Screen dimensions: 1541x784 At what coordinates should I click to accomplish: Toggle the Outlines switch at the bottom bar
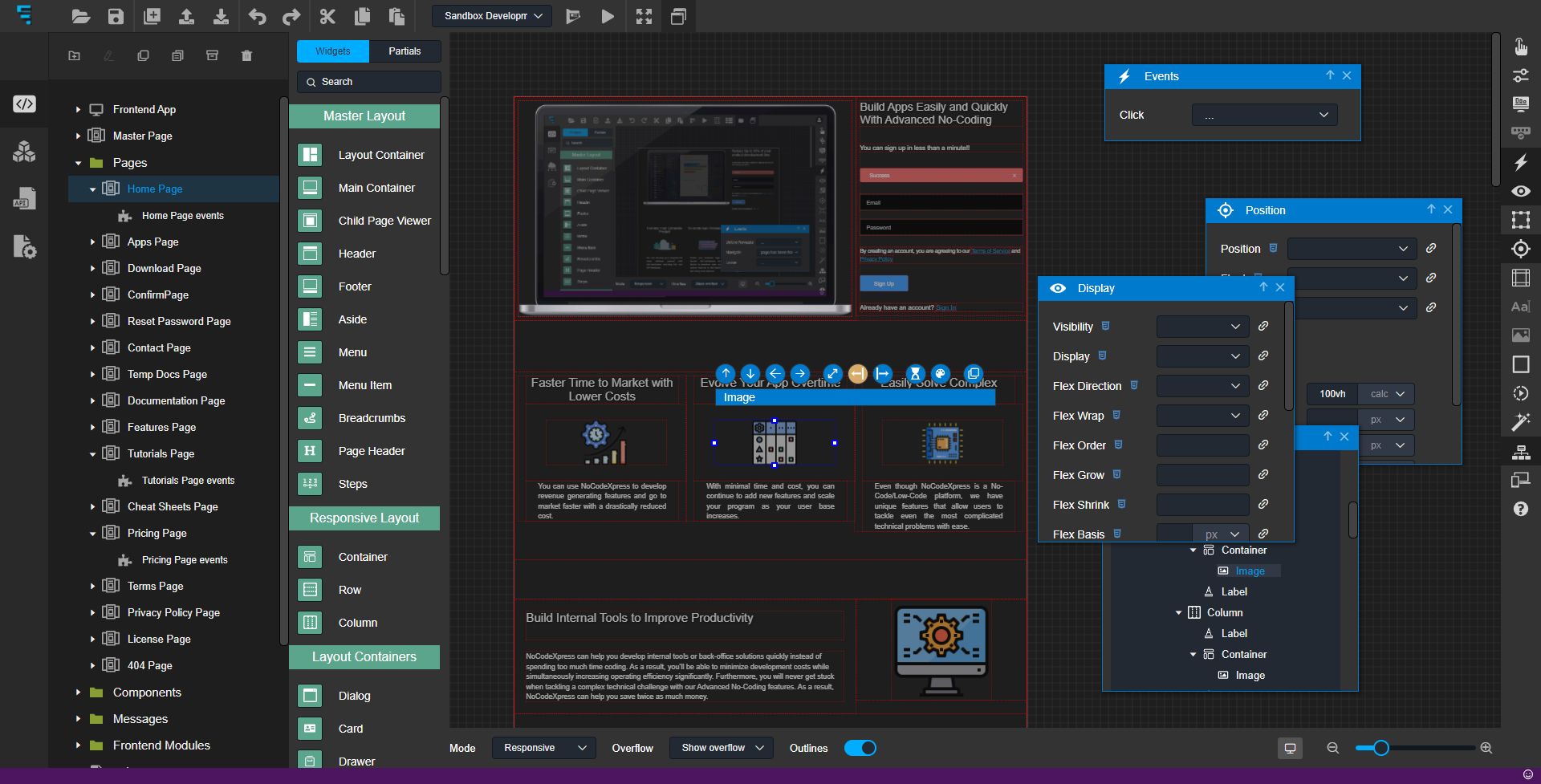click(x=860, y=747)
